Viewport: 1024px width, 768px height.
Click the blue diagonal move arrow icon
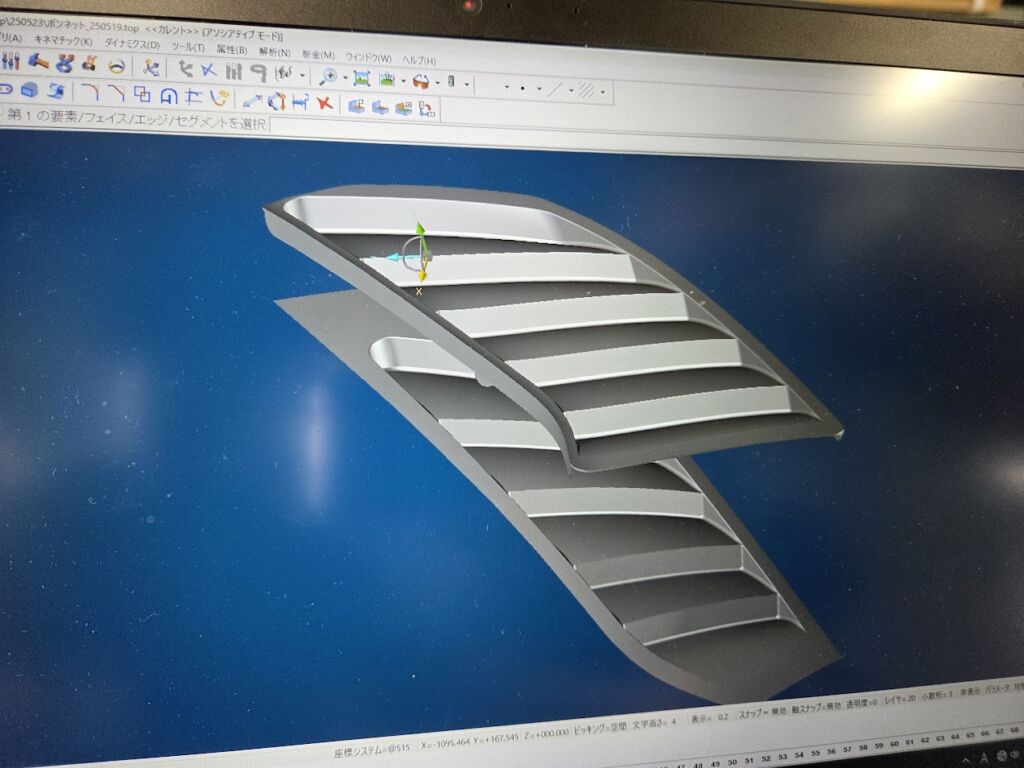pos(252,101)
